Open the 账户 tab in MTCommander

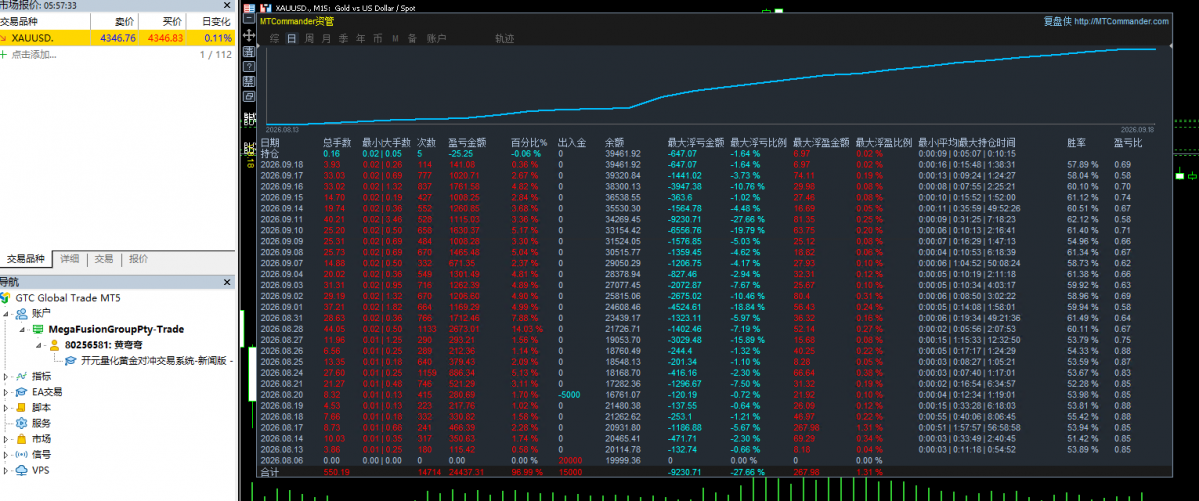point(437,38)
